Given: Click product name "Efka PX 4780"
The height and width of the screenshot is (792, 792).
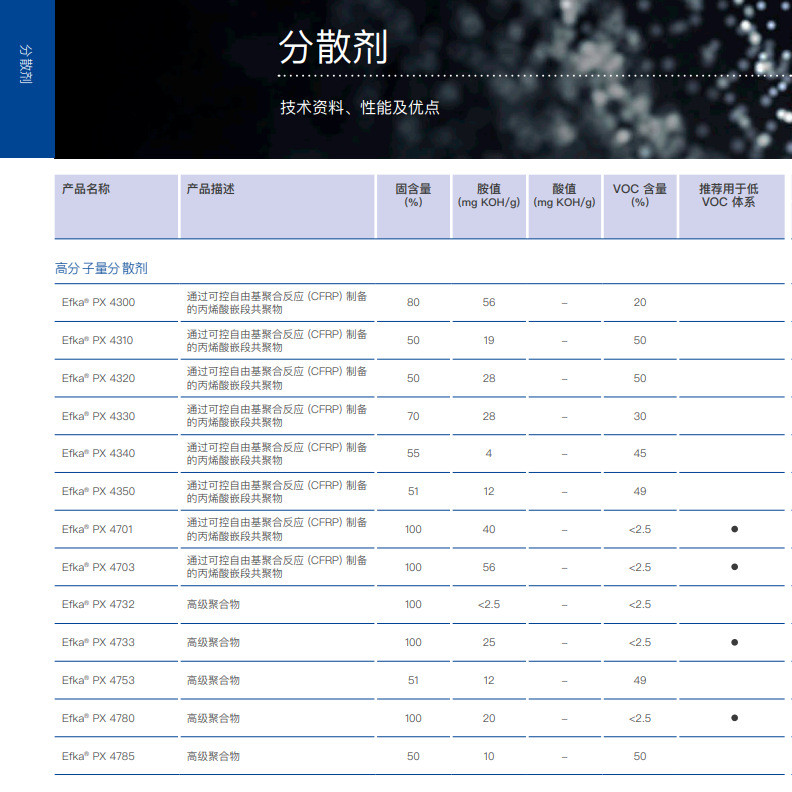Looking at the screenshot, I should click(98, 718).
